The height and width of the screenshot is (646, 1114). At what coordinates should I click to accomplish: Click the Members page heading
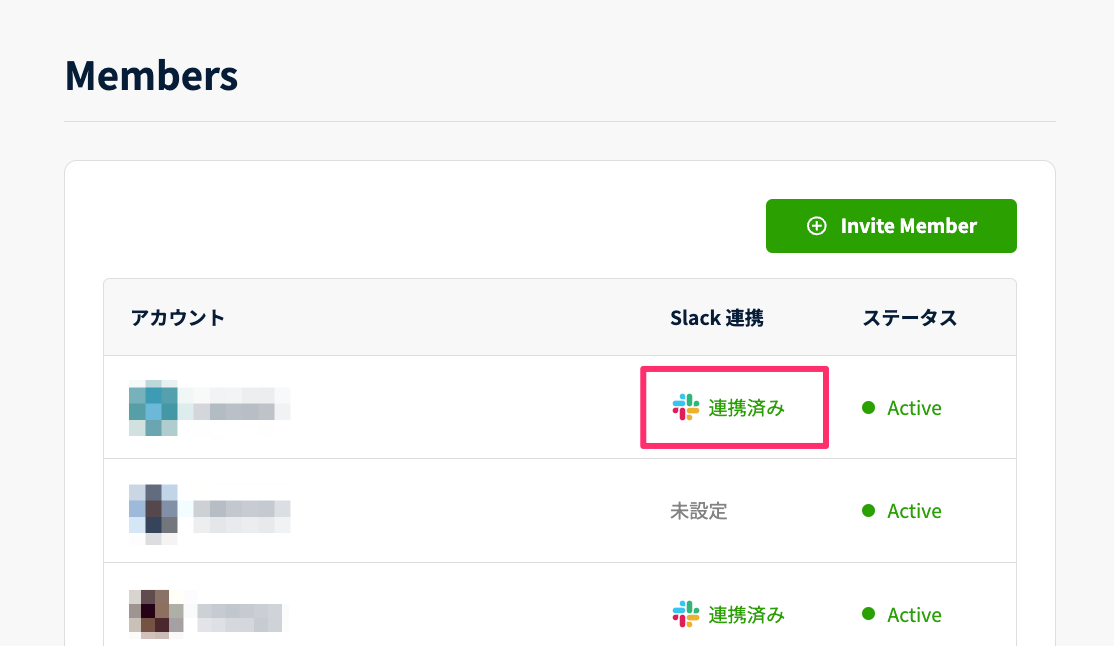click(151, 76)
